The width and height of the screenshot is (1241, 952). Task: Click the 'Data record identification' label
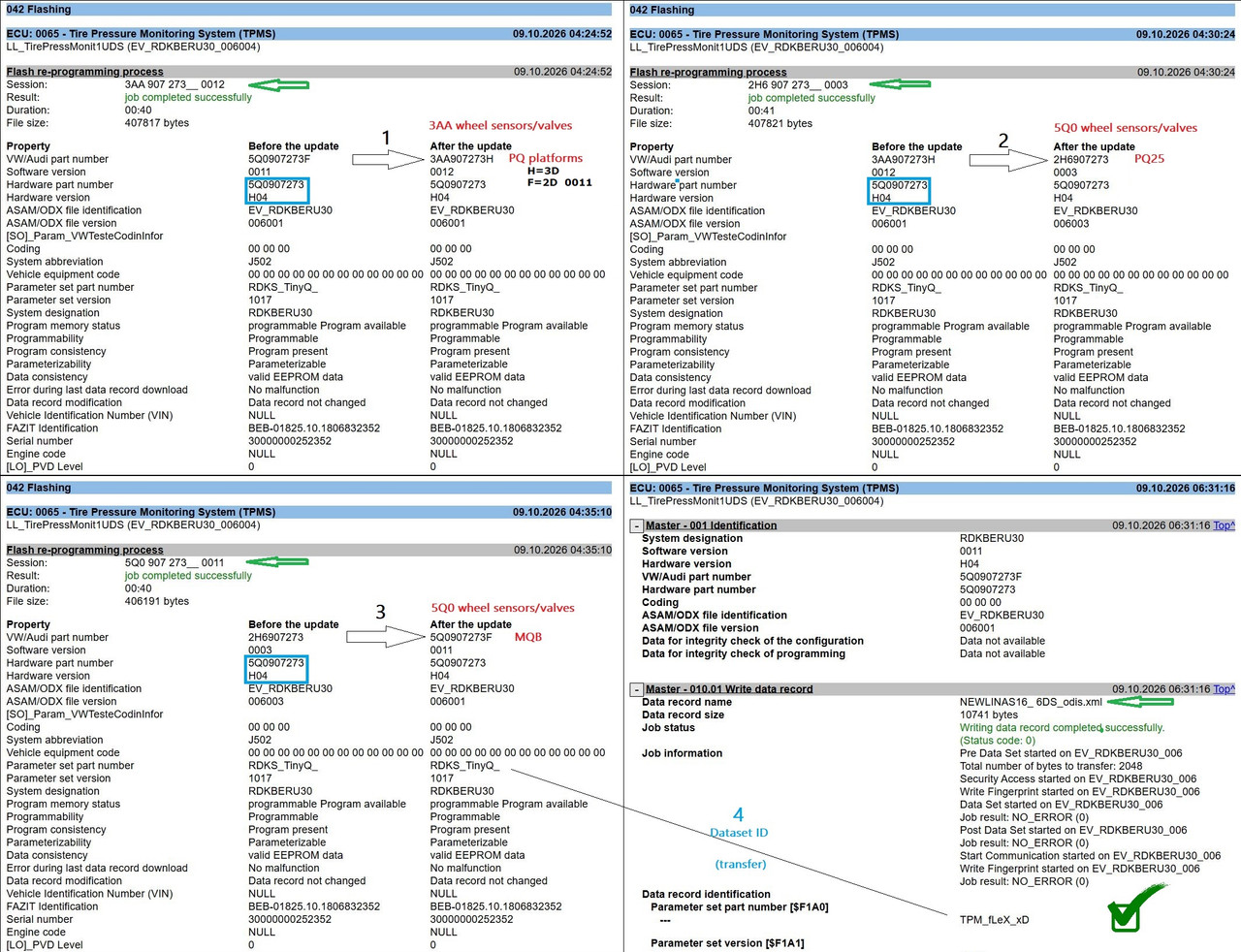pos(706,895)
